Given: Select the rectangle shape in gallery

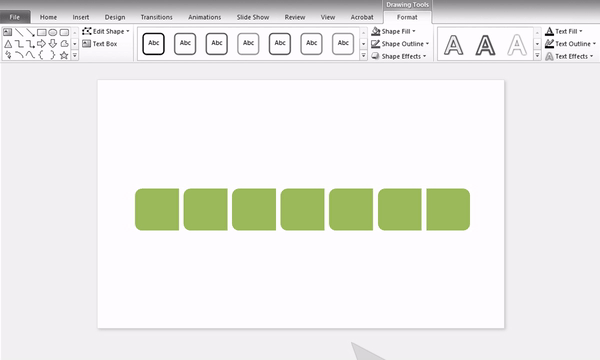Looking at the screenshot, I should pyautogui.click(x=42, y=32).
